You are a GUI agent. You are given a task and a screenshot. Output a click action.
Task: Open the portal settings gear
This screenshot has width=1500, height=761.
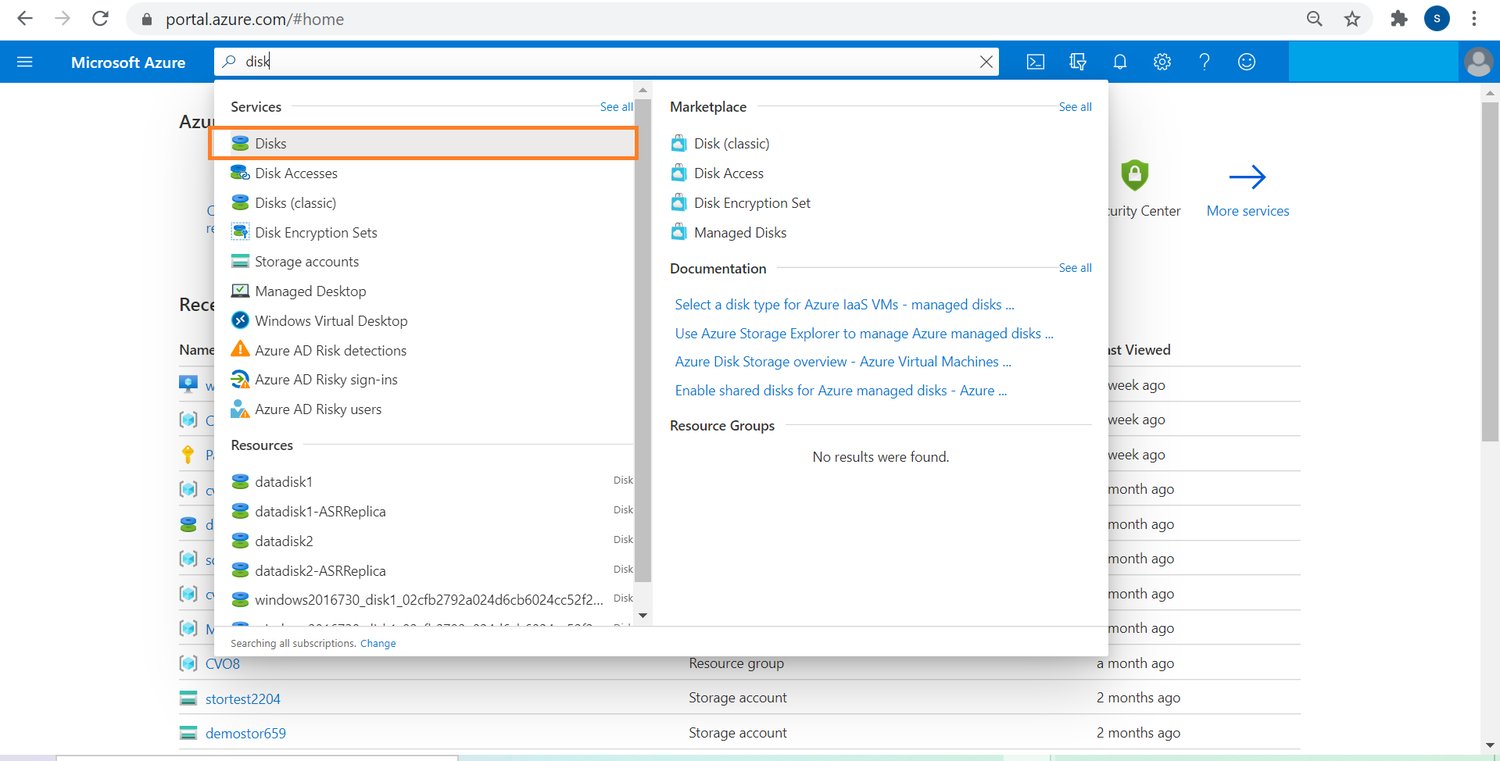coord(1162,62)
